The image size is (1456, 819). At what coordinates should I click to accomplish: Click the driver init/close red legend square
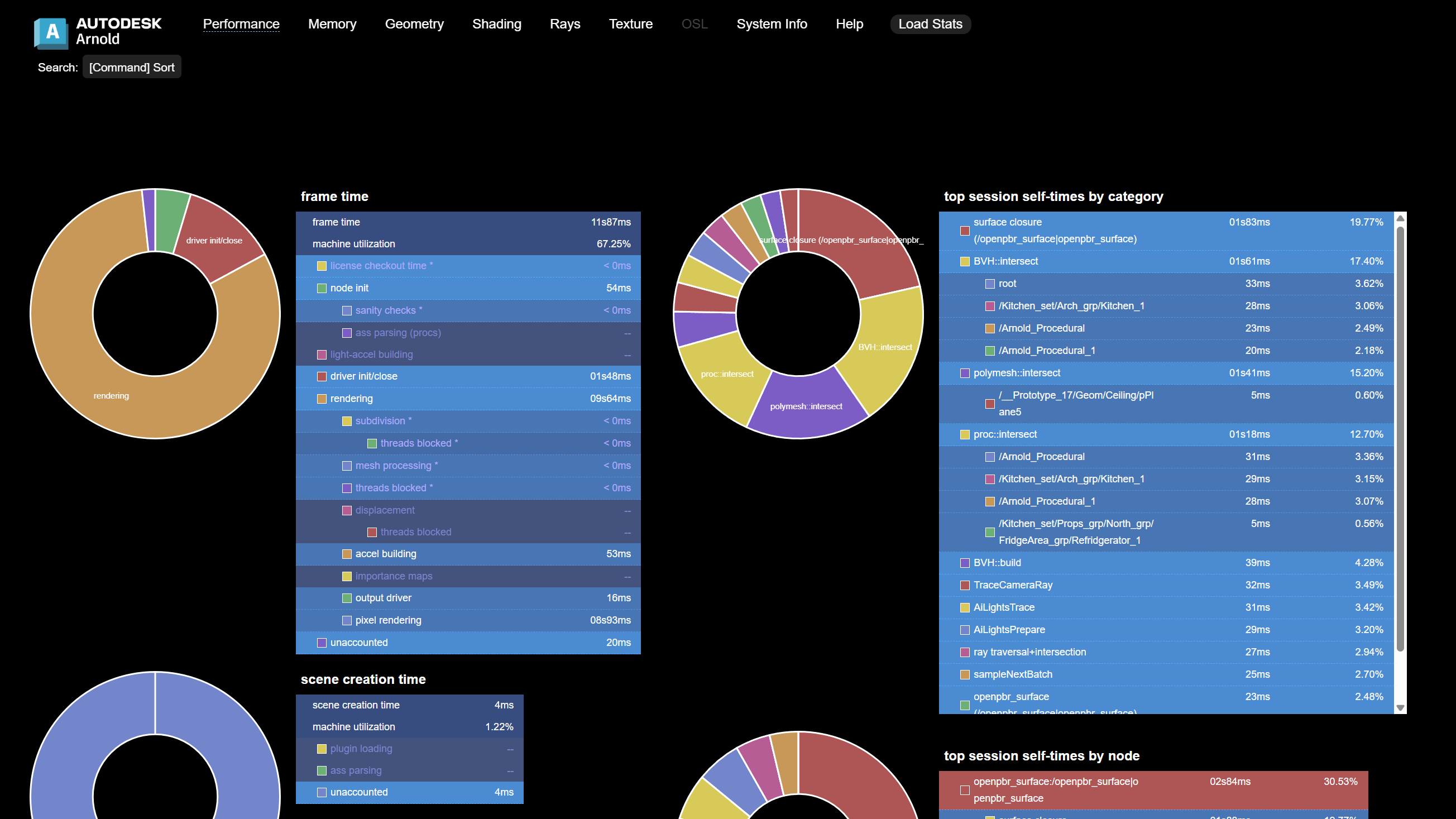(322, 376)
